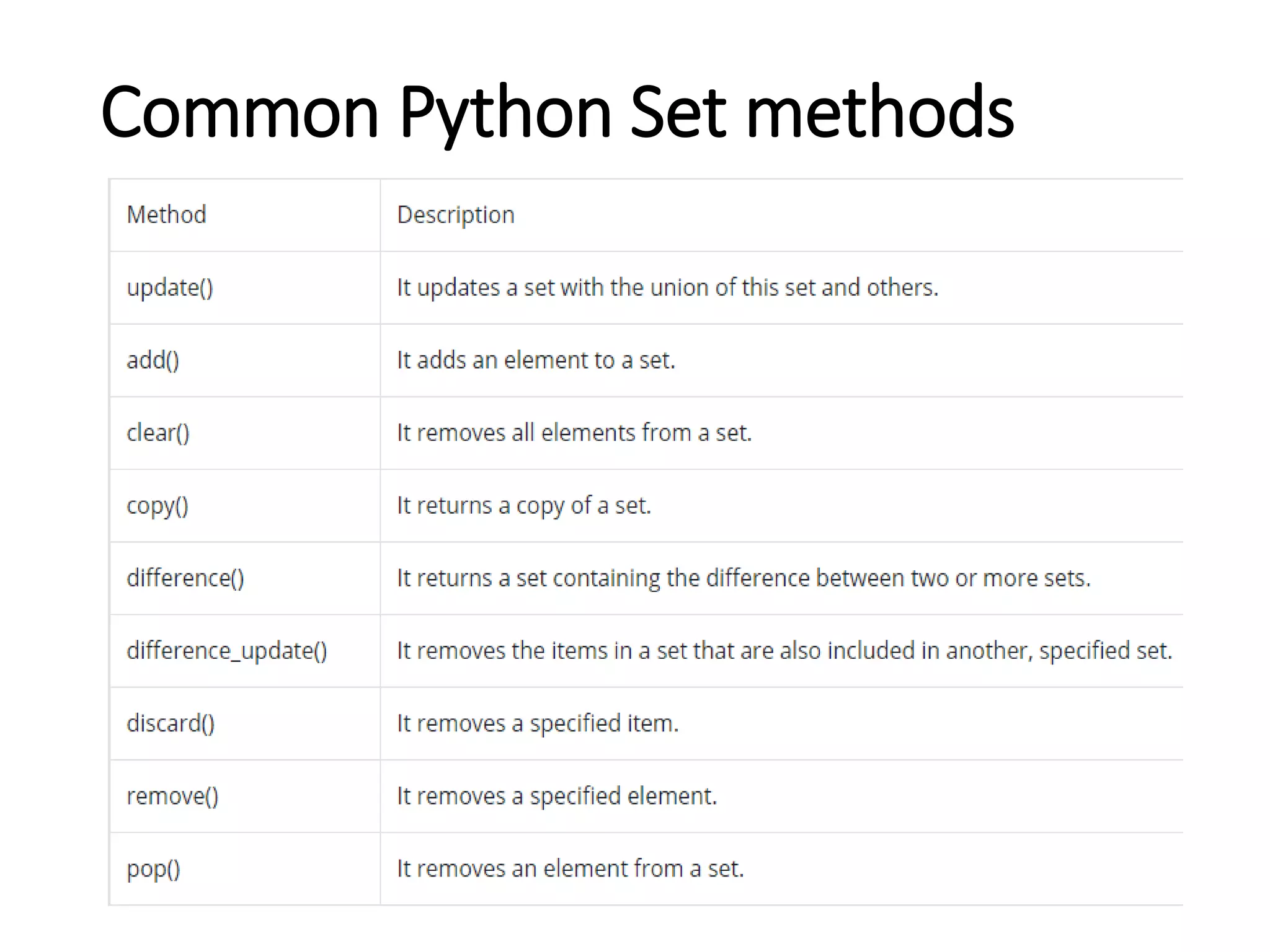The width and height of the screenshot is (1270, 952).
Task: Click the difference_update() method cell
Action: (227, 651)
